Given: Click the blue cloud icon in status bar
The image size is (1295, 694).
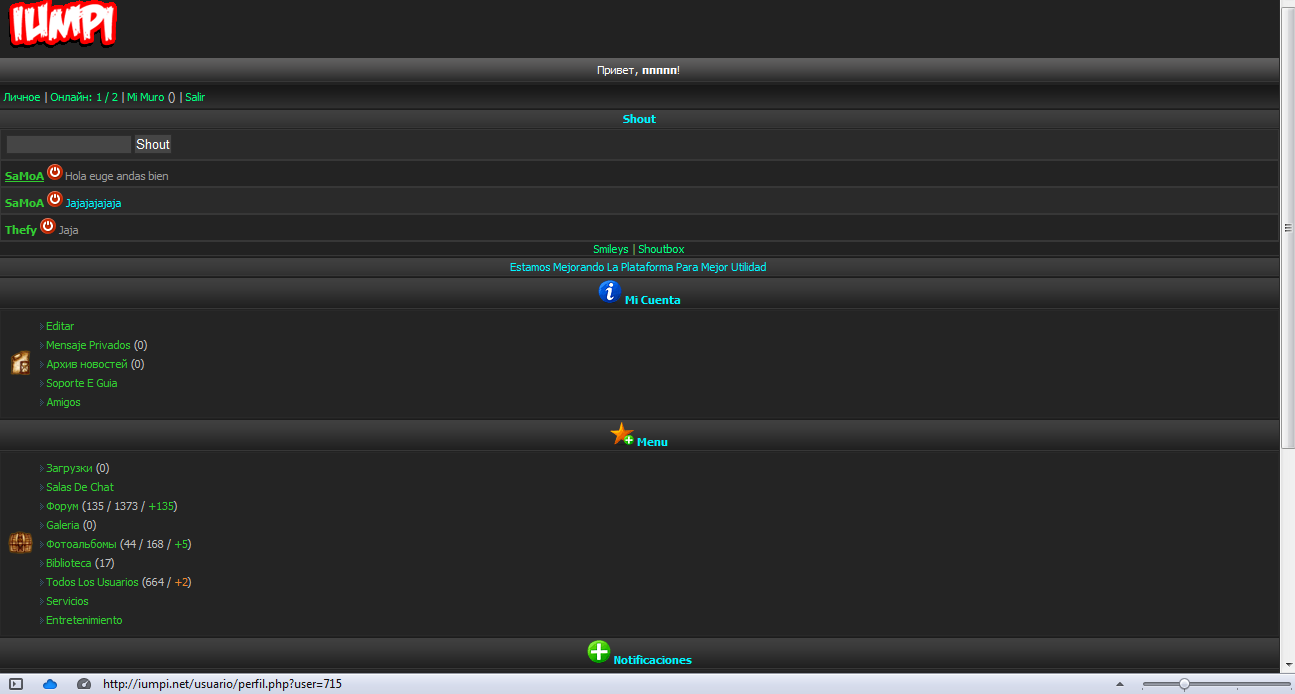Looking at the screenshot, I should point(50,684).
